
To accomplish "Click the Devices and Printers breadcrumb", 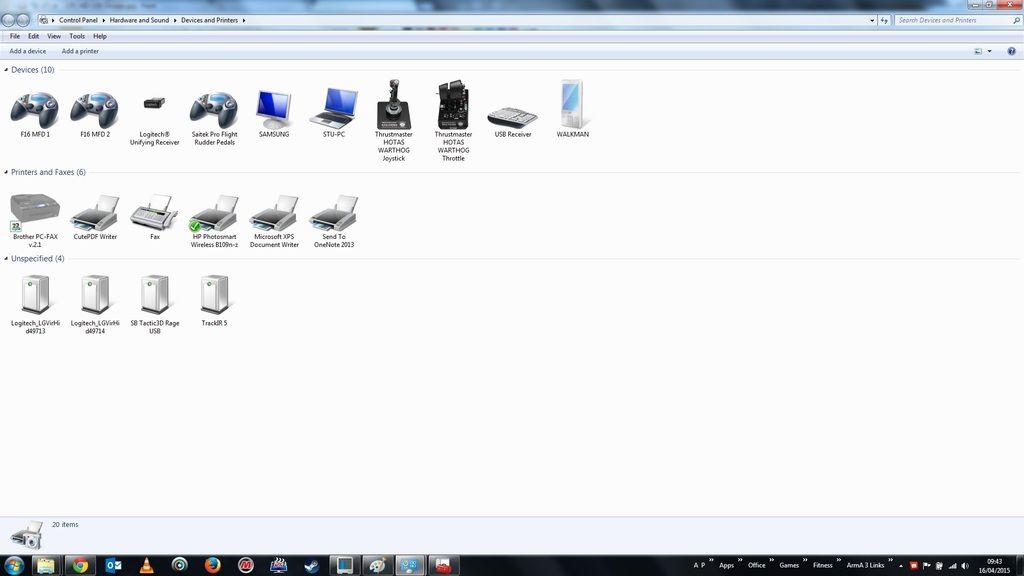I will [x=209, y=20].
